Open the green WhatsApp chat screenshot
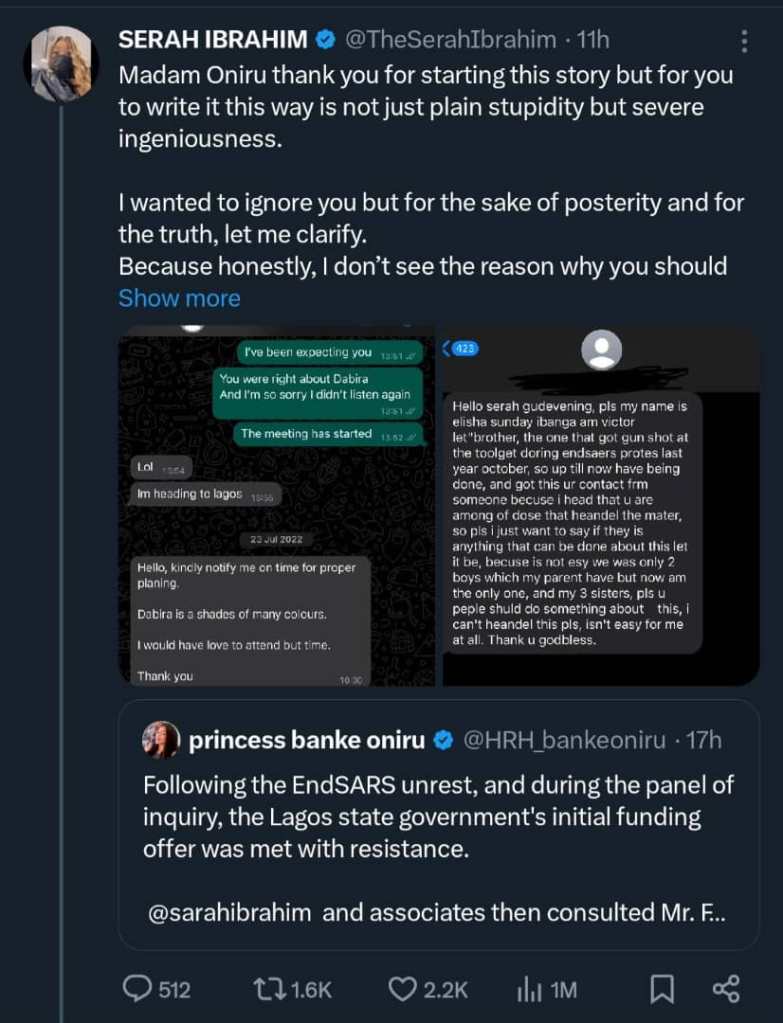Screen dimensions: 783x1023 click(276, 505)
